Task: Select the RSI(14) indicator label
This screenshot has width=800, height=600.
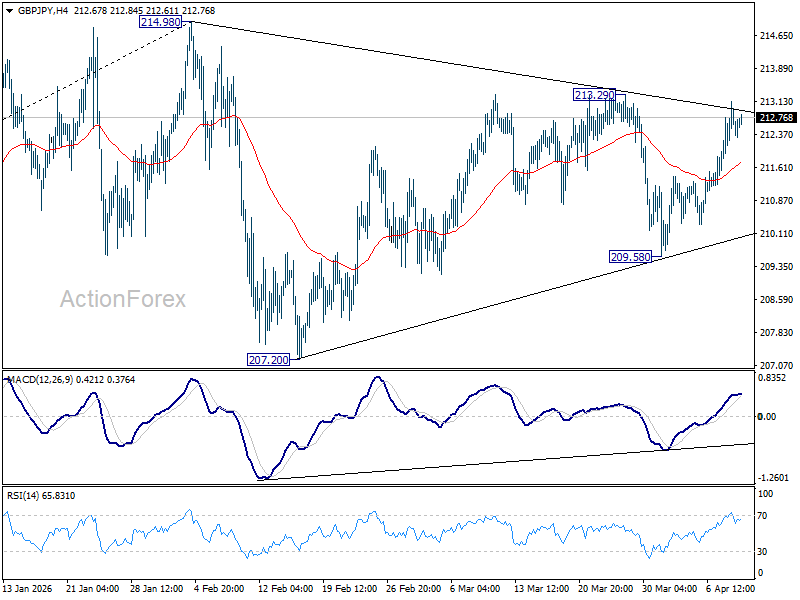Action: (24, 495)
